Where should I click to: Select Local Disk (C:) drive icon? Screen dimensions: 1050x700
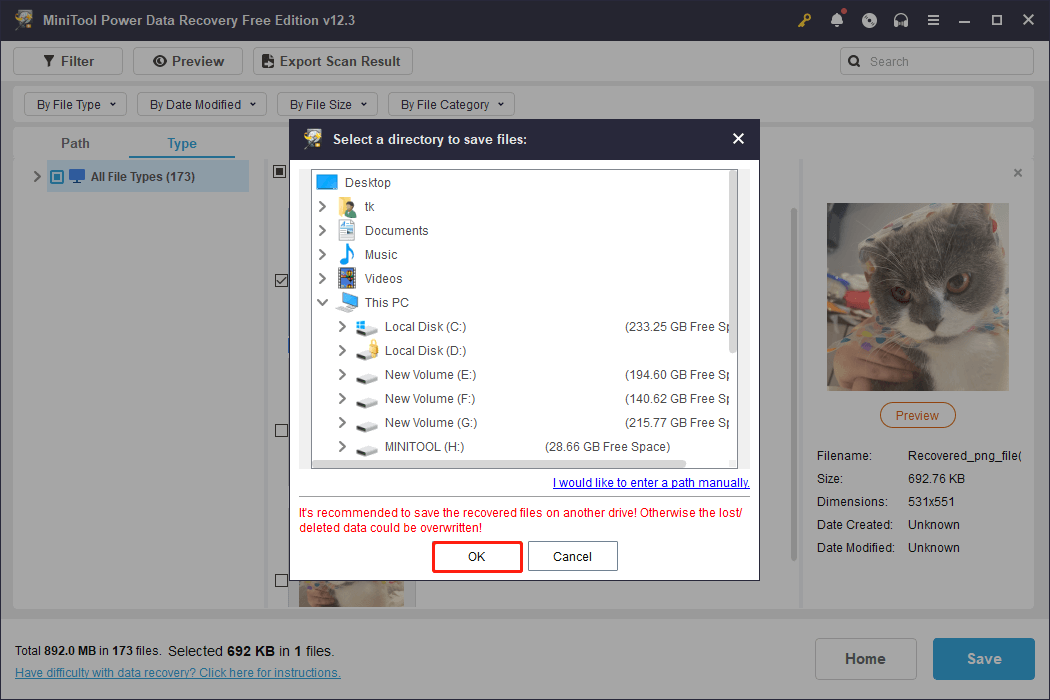[x=367, y=327]
